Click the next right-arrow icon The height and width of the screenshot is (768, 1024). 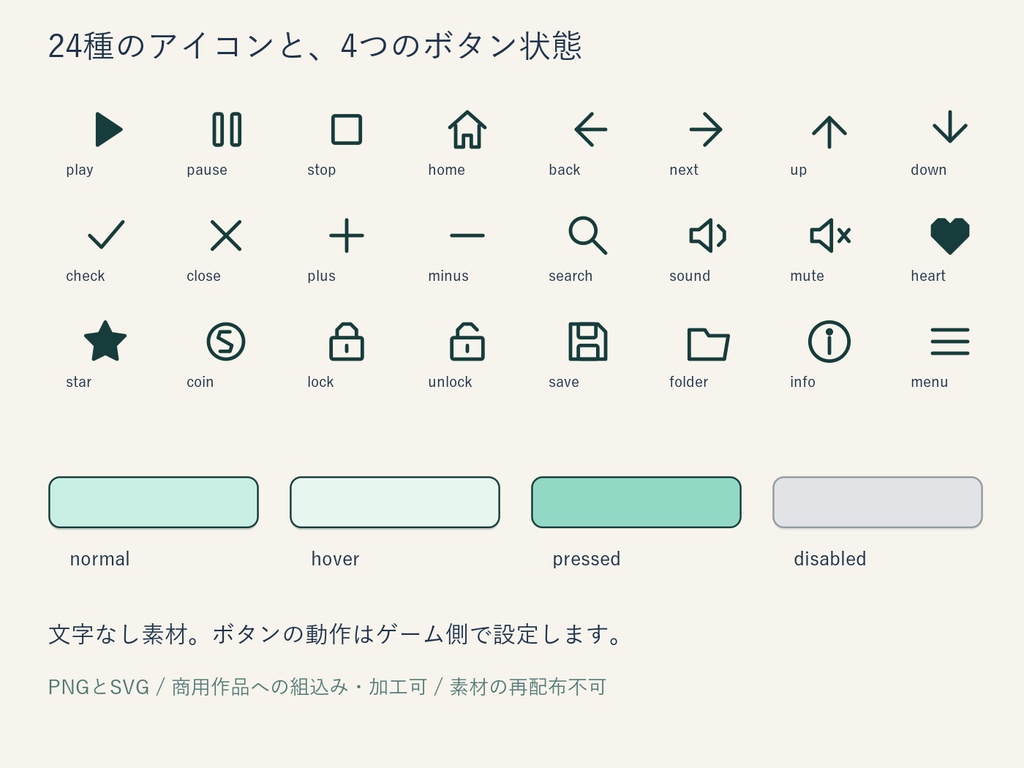[706, 129]
